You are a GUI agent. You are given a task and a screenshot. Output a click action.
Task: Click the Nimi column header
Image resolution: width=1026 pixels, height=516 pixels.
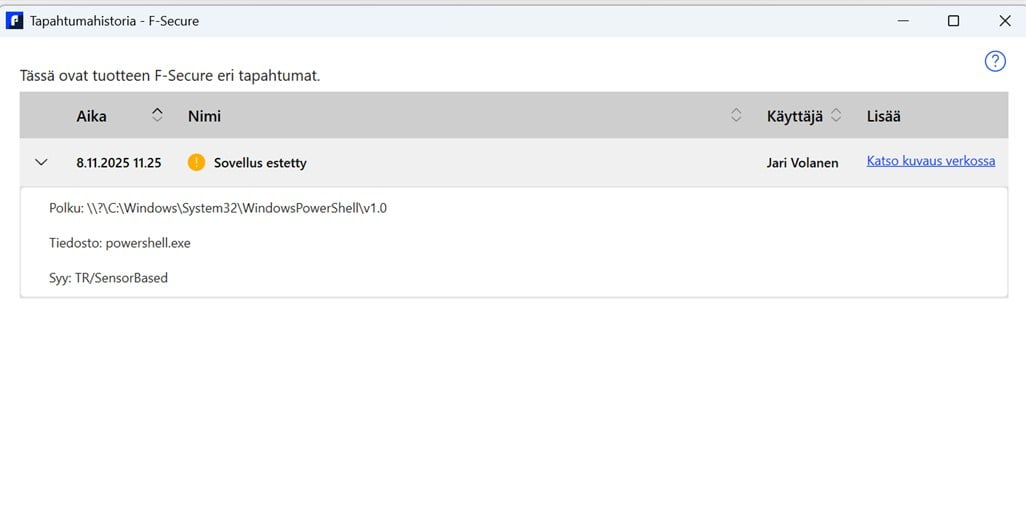tap(204, 116)
